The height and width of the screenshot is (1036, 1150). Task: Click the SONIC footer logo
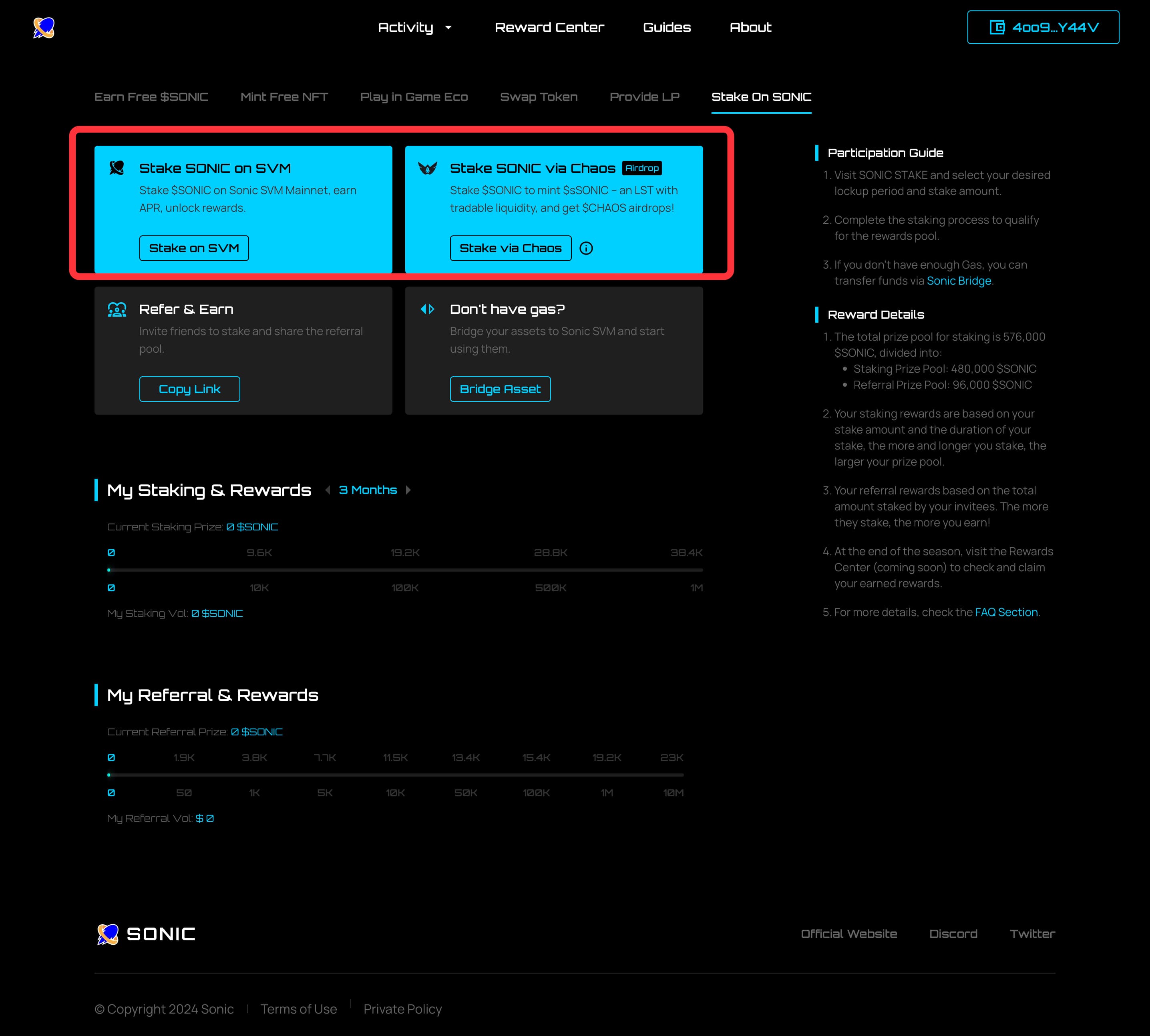(146, 934)
